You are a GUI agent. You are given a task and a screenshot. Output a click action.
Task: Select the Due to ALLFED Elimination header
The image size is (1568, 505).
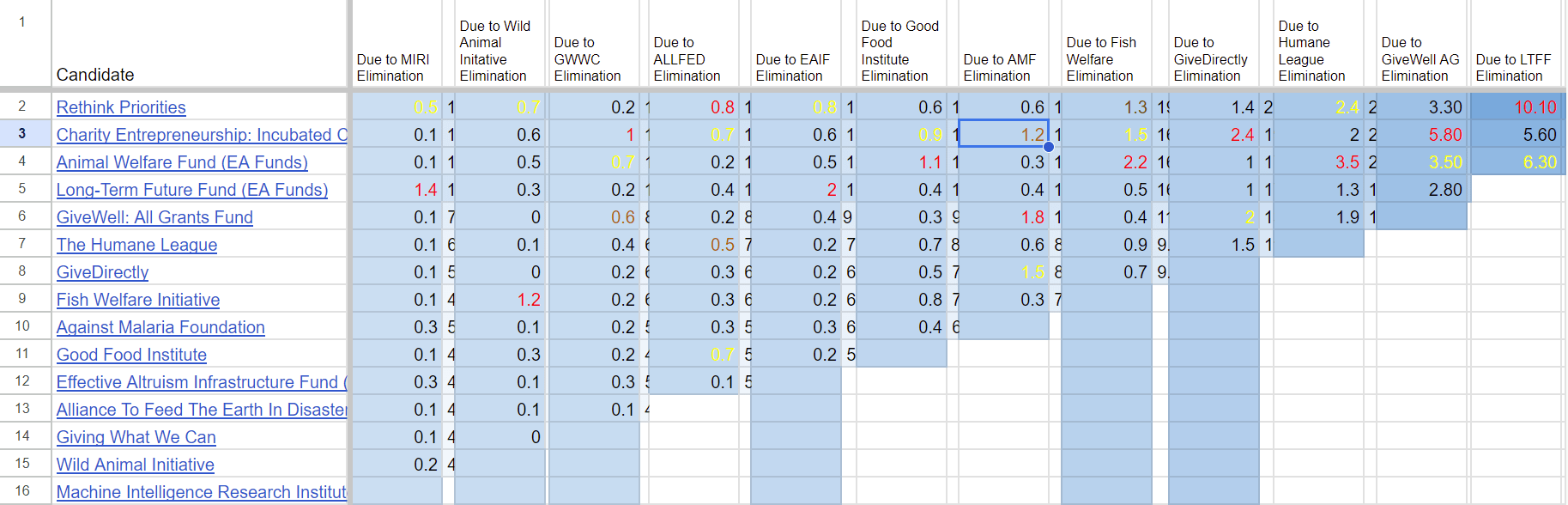point(693,43)
